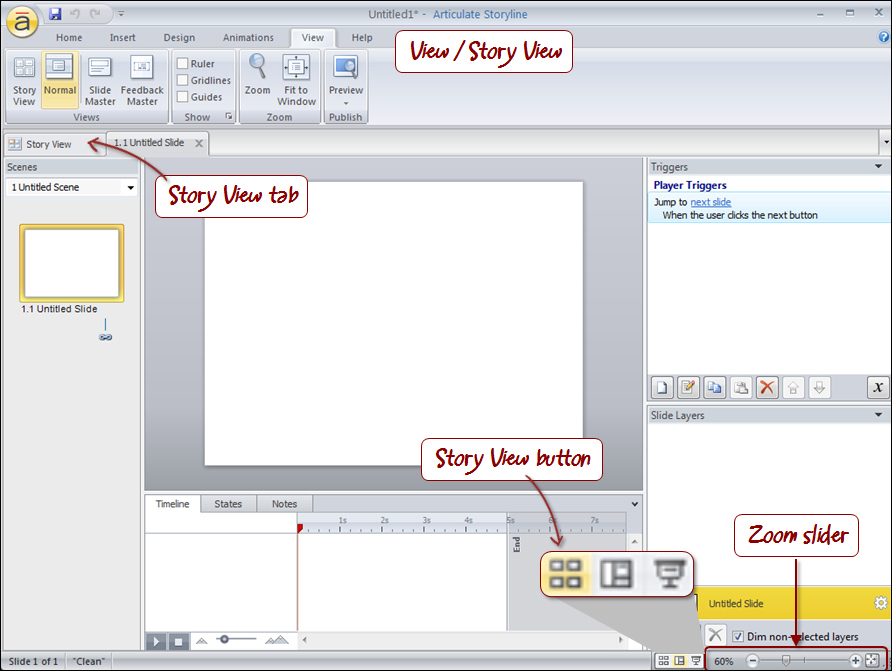Open the Feedback Master view
The height and width of the screenshot is (671, 892).
pyautogui.click(x=142, y=81)
